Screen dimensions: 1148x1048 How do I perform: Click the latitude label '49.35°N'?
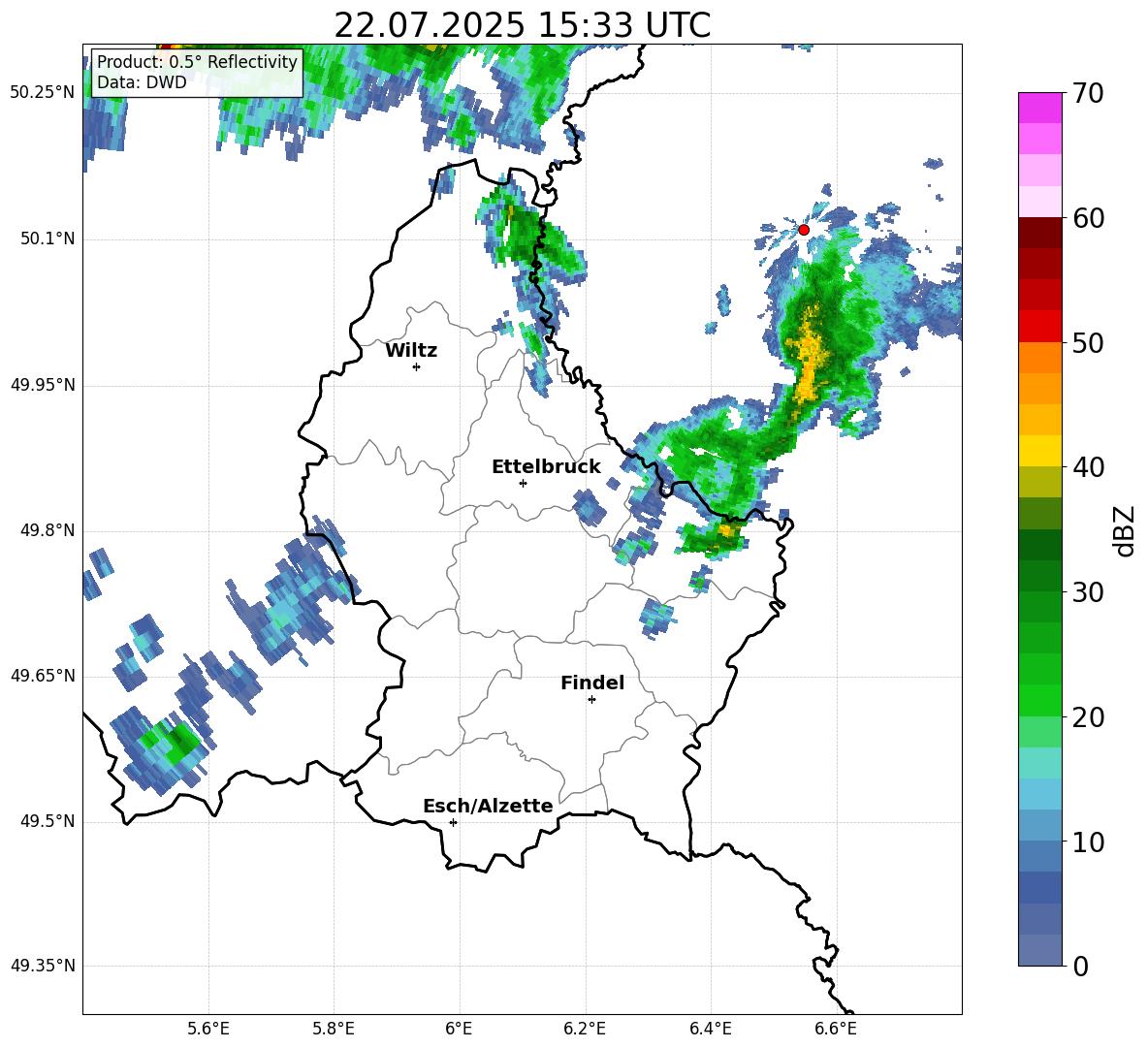43,966
